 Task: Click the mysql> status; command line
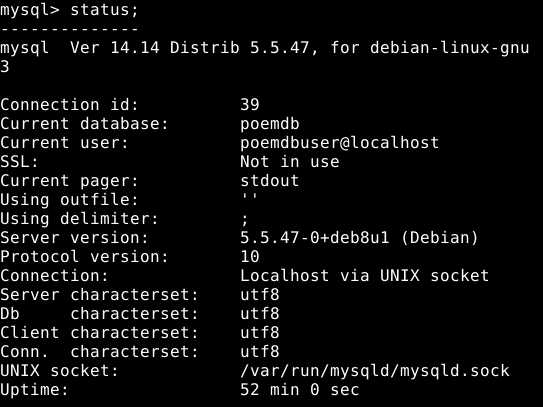[69, 10]
